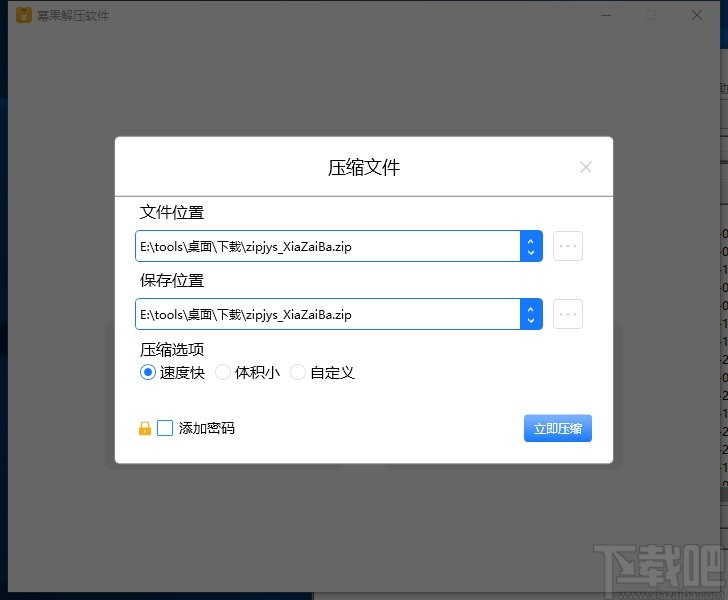Click the orange lock icon
The height and width of the screenshot is (600, 728).
145,428
